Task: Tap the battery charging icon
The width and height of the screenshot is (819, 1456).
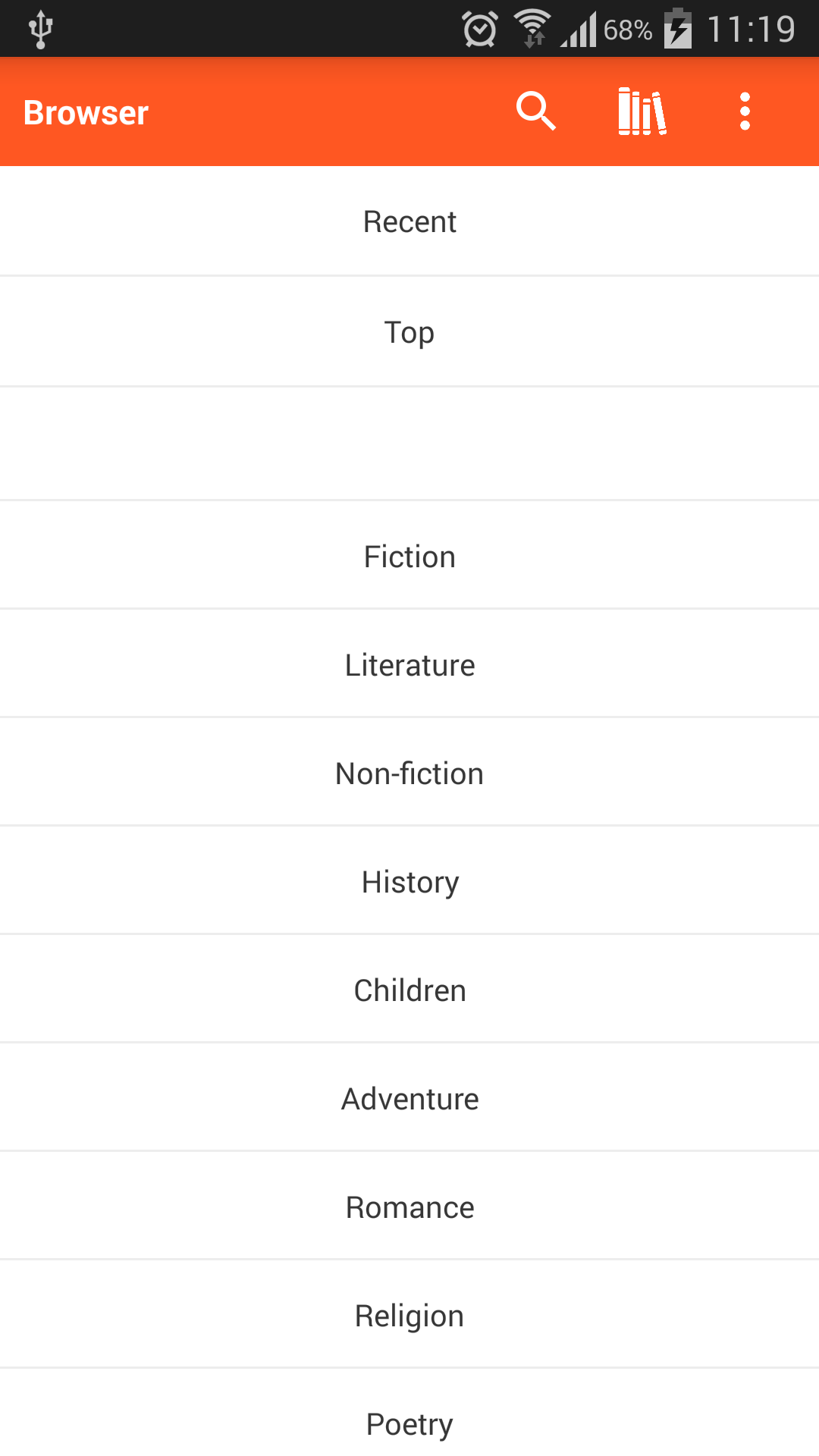Action: click(x=677, y=29)
